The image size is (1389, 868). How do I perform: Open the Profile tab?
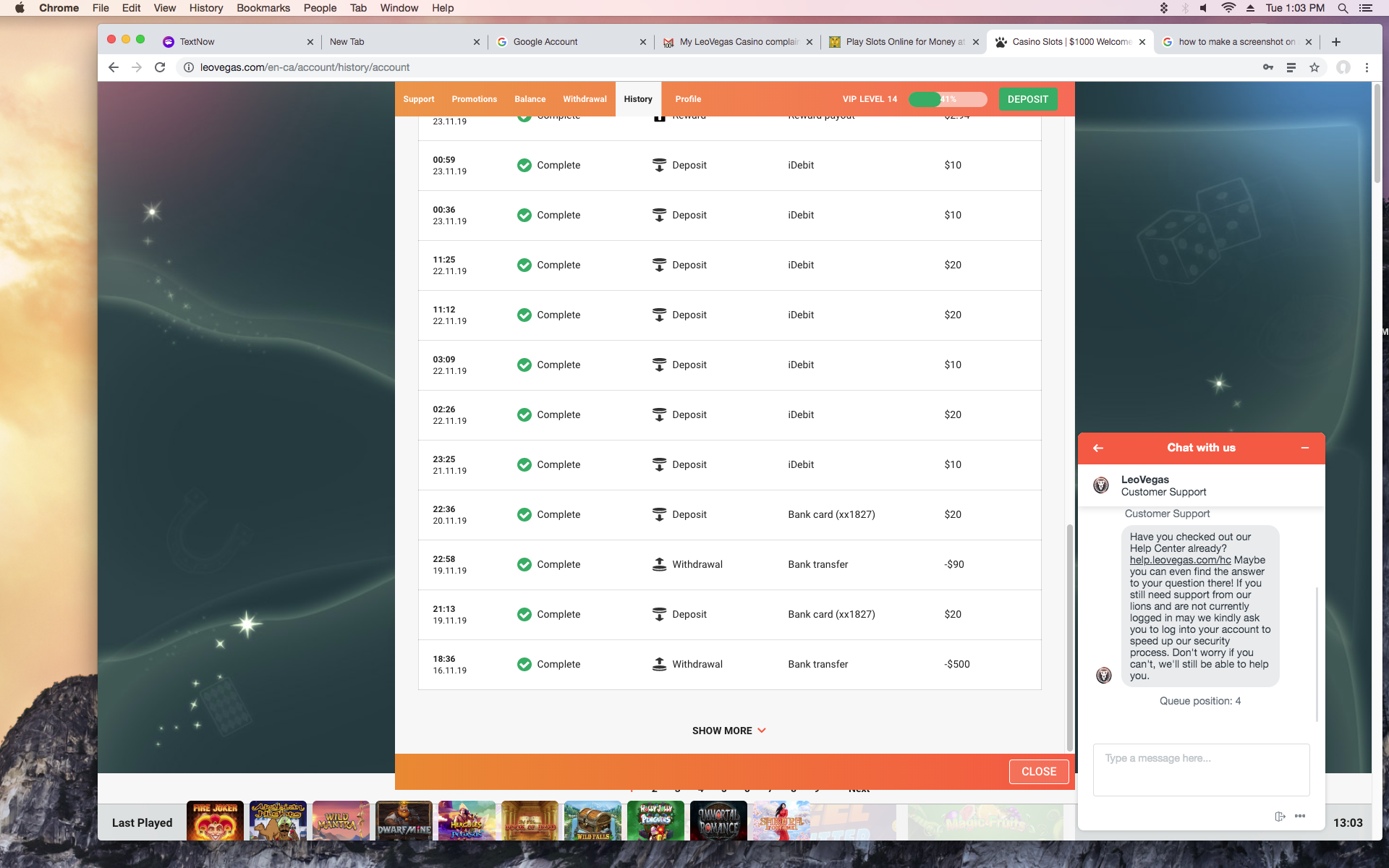tap(688, 99)
